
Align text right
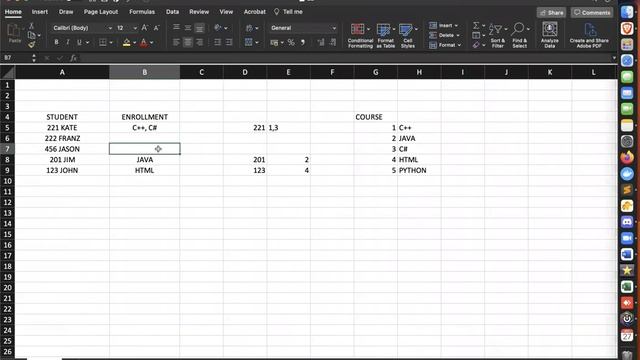[x=199, y=42]
